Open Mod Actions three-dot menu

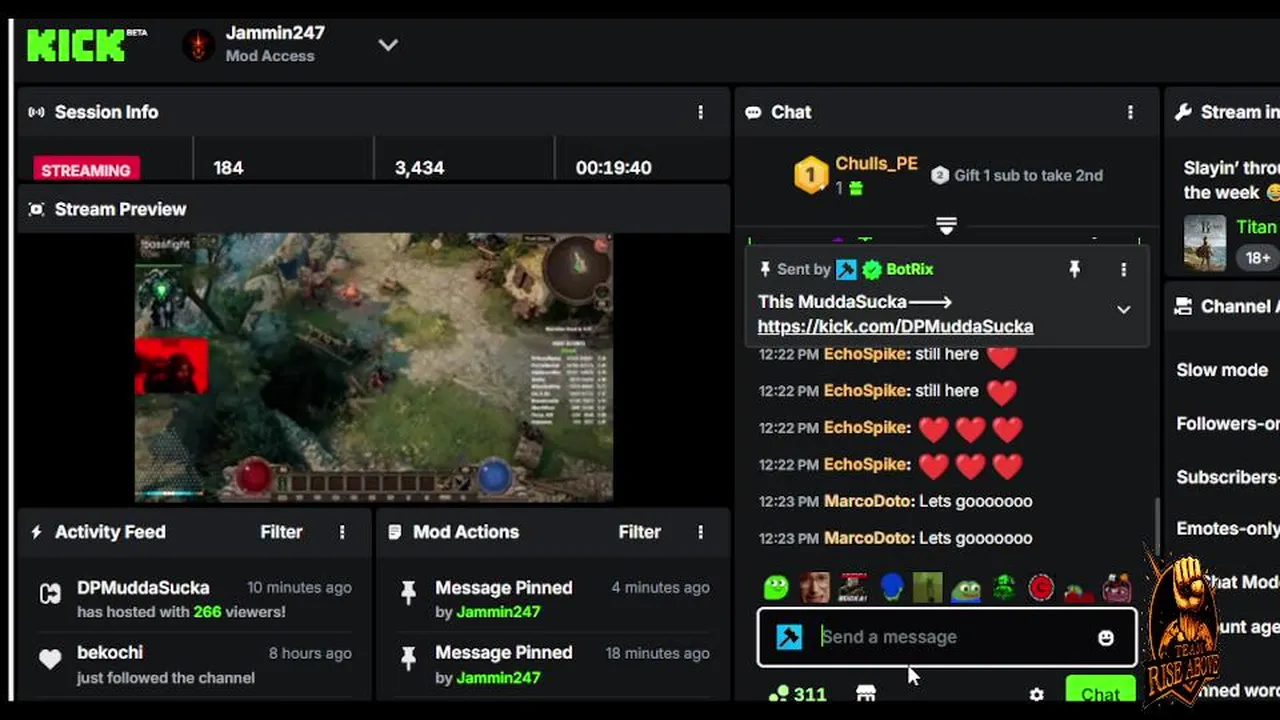pos(700,532)
